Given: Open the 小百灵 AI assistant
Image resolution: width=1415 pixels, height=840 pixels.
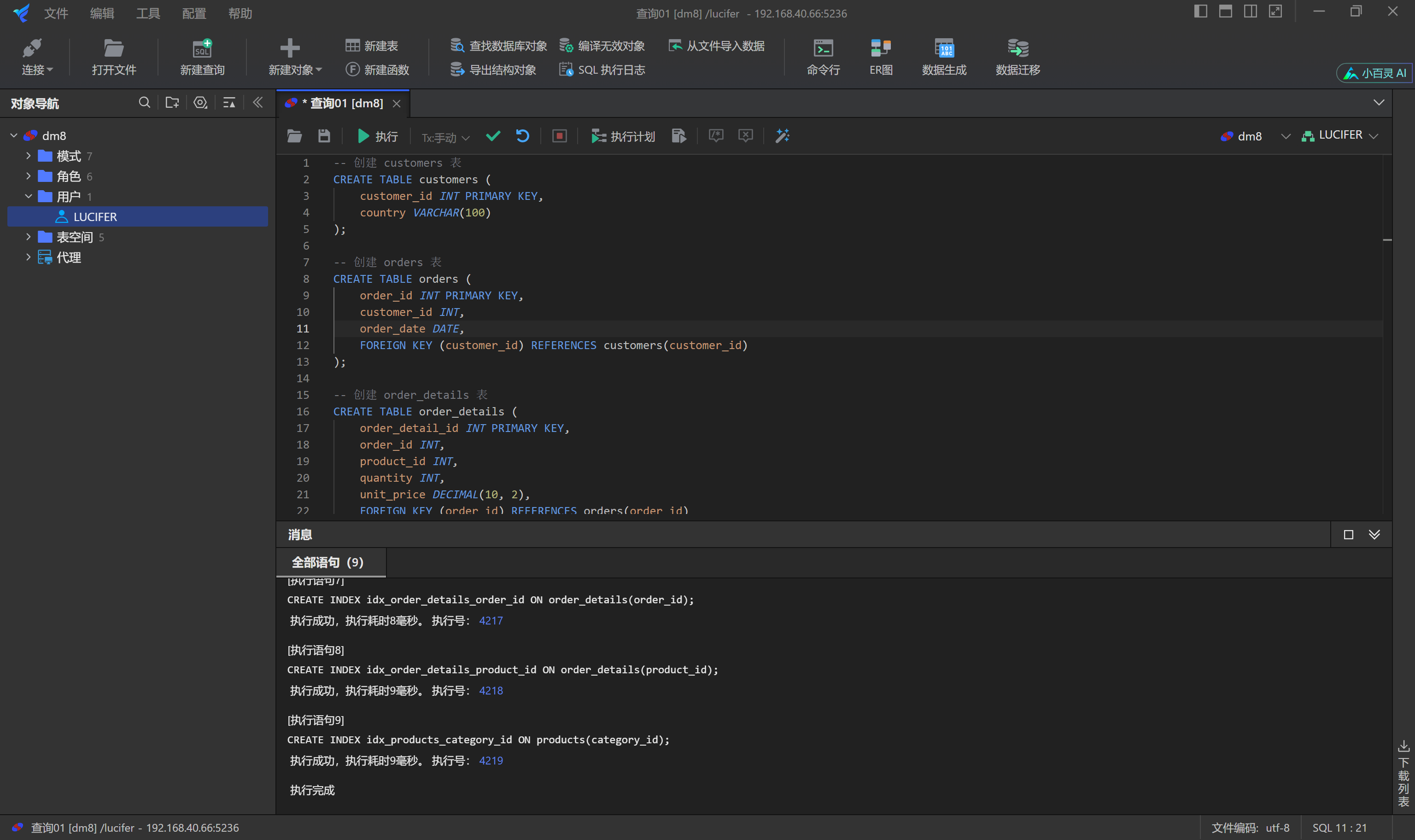Looking at the screenshot, I should coord(1374,72).
